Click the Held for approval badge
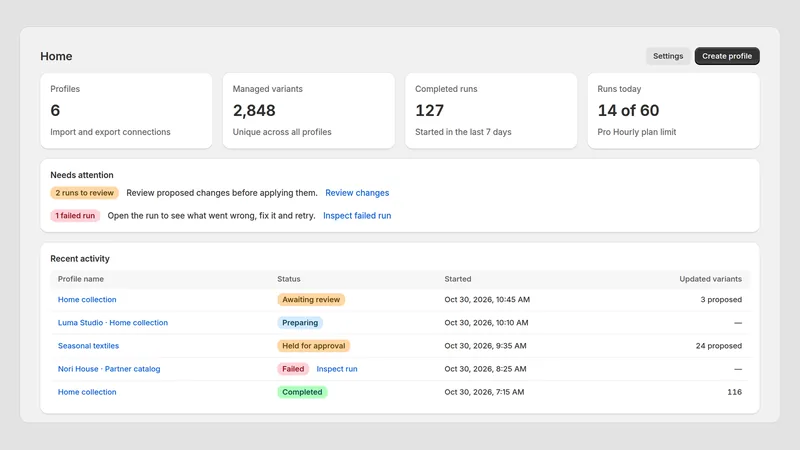 tap(314, 345)
